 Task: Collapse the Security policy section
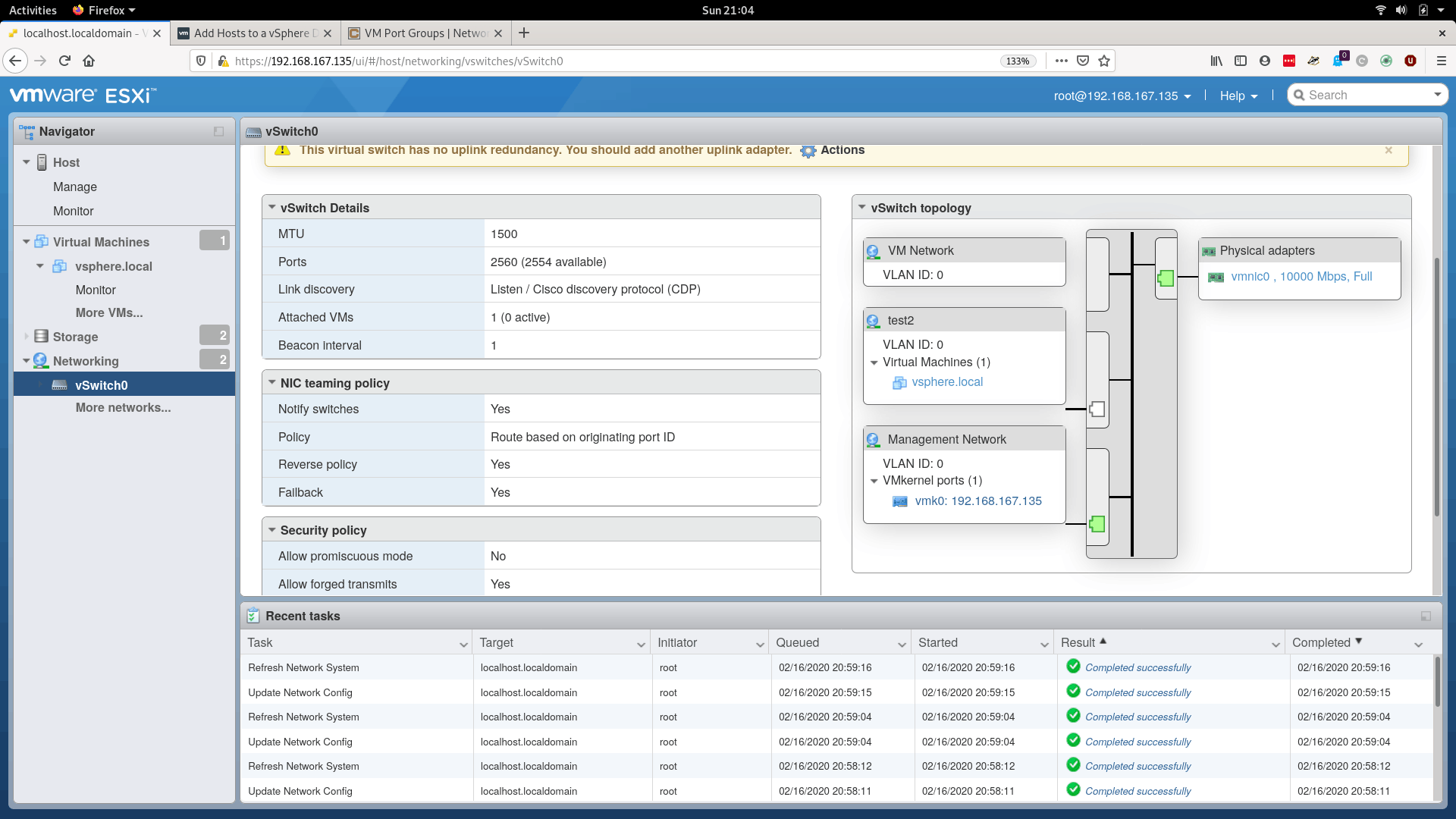[272, 530]
